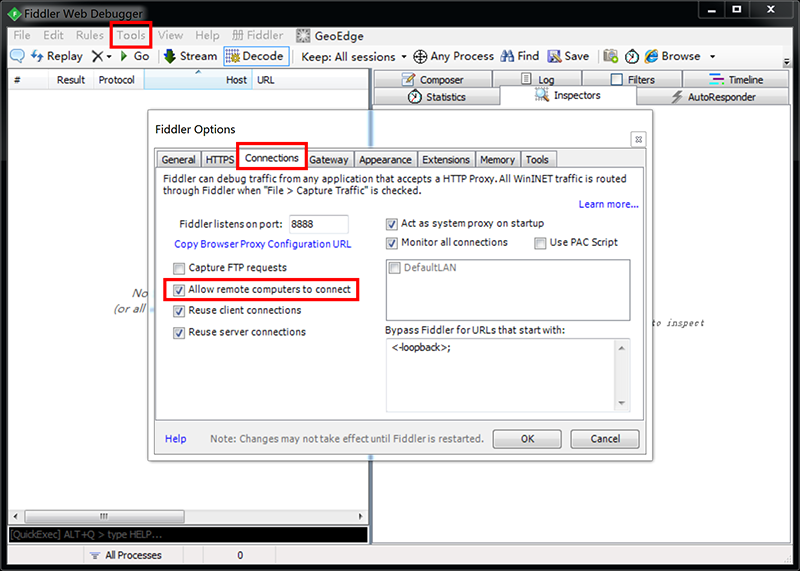This screenshot has height=571, width=800.
Task: Open the Browse dropdown arrow
Action: tap(712, 57)
